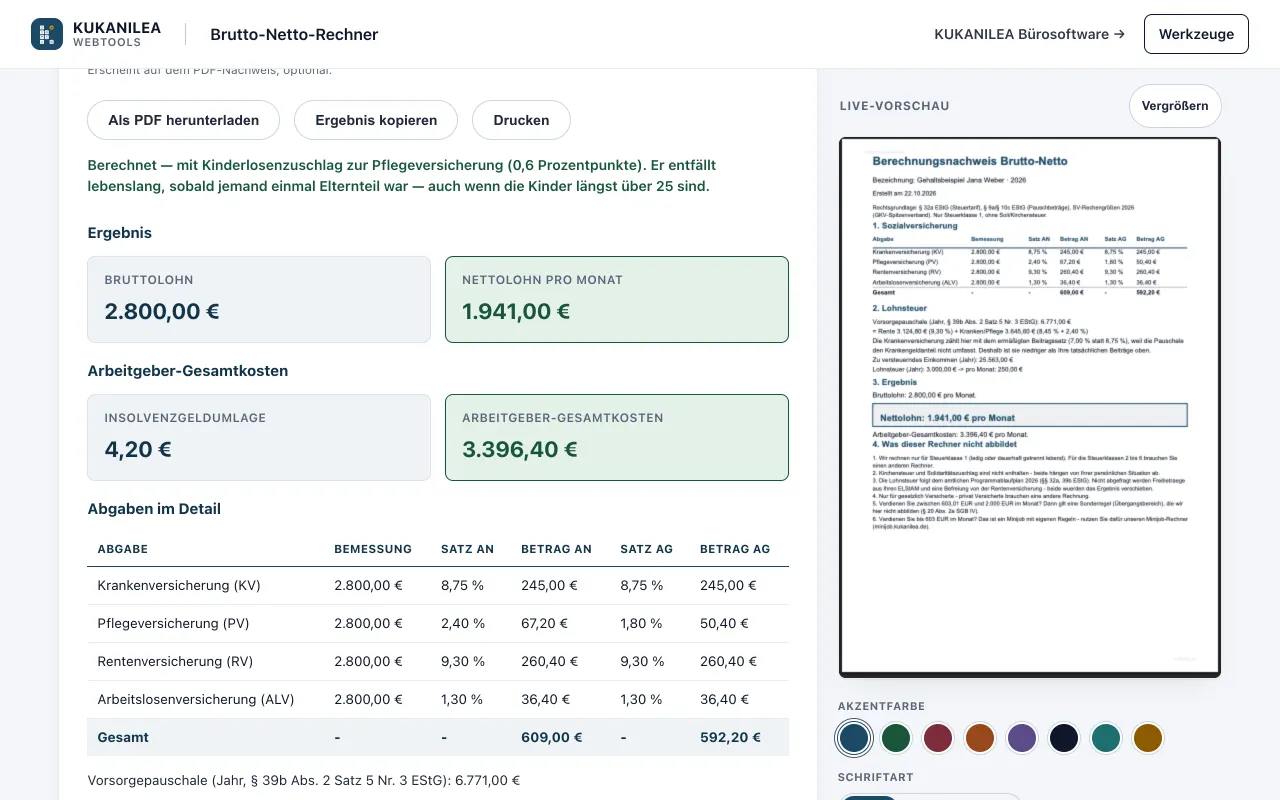Click the Gesamt row label

[123, 737]
